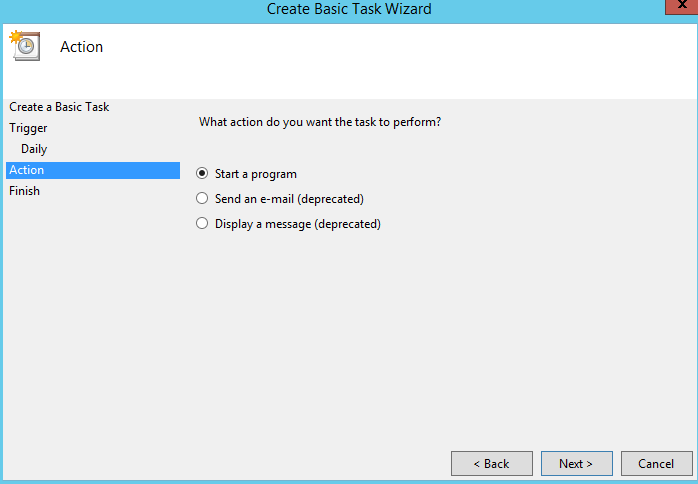Proceed with the Next button
This screenshot has width=698, height=484.
(x=576, y=463)
